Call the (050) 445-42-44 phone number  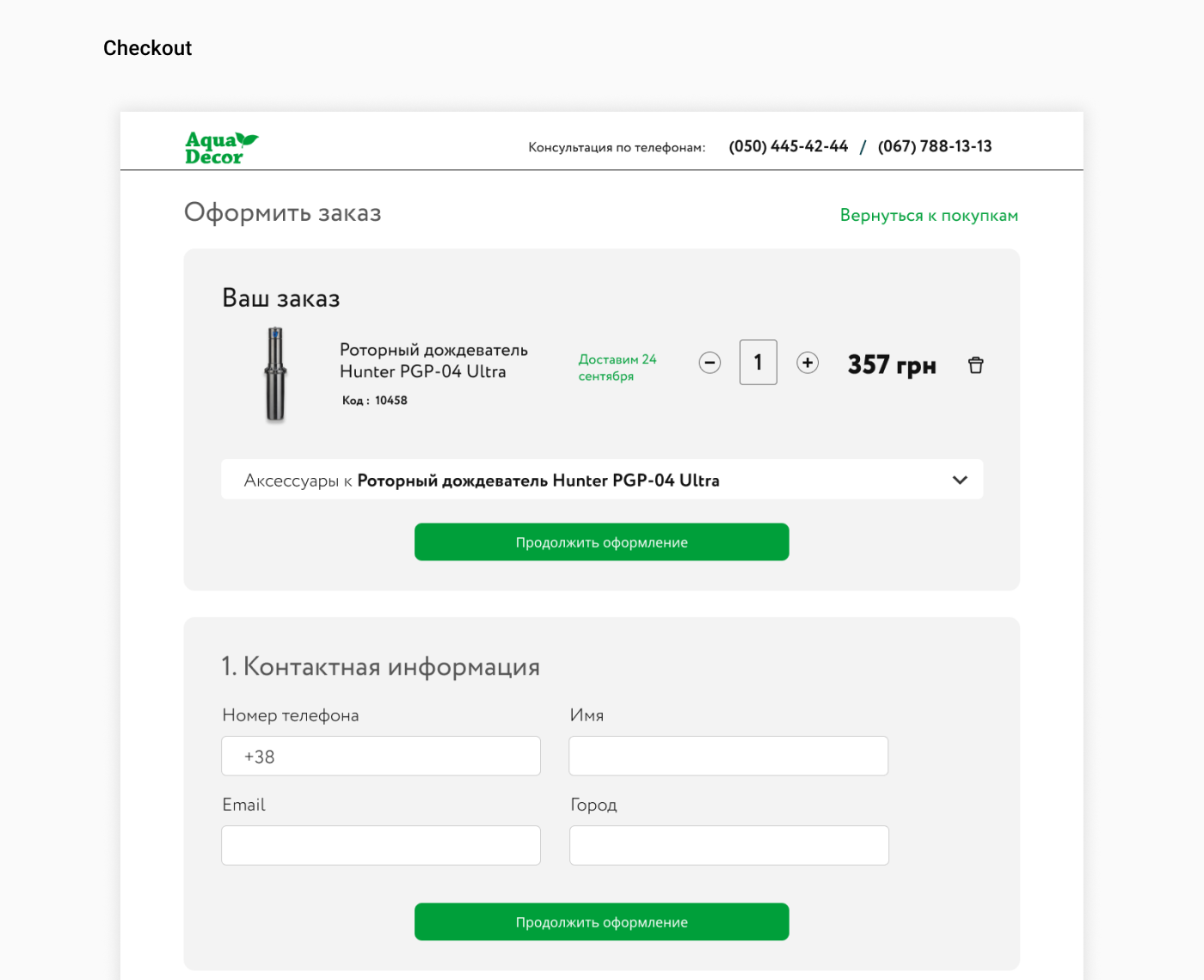click(788, 146)
